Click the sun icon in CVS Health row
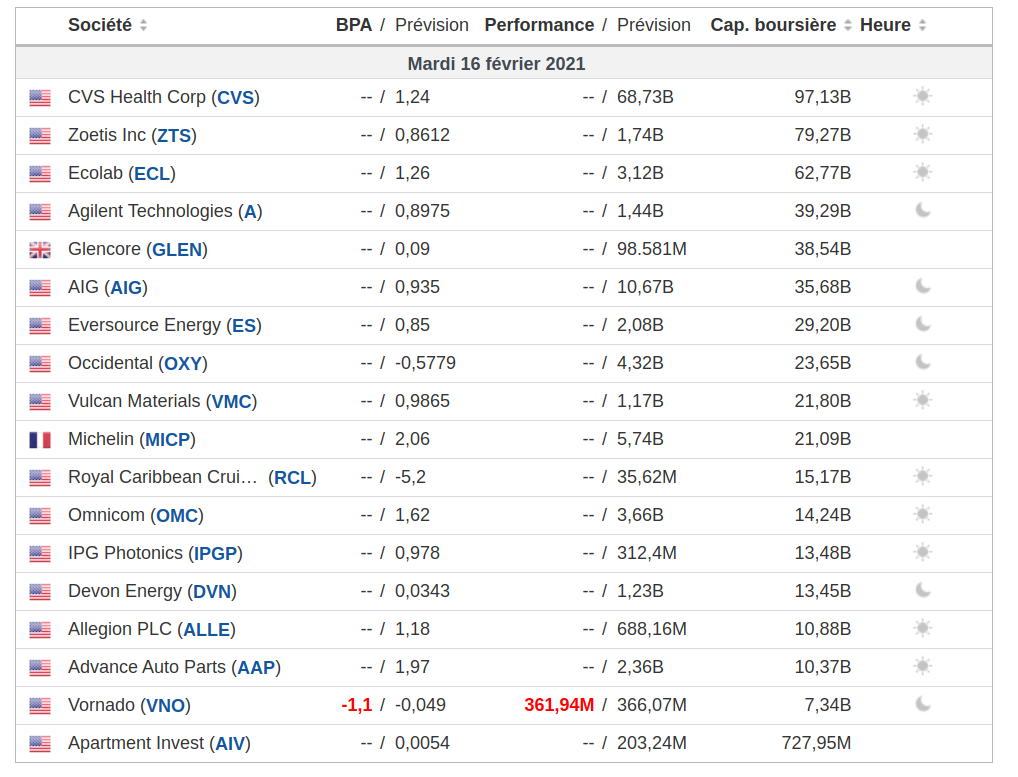The height and width of the screenshot is (777, 1018). [x=922, y=96]
